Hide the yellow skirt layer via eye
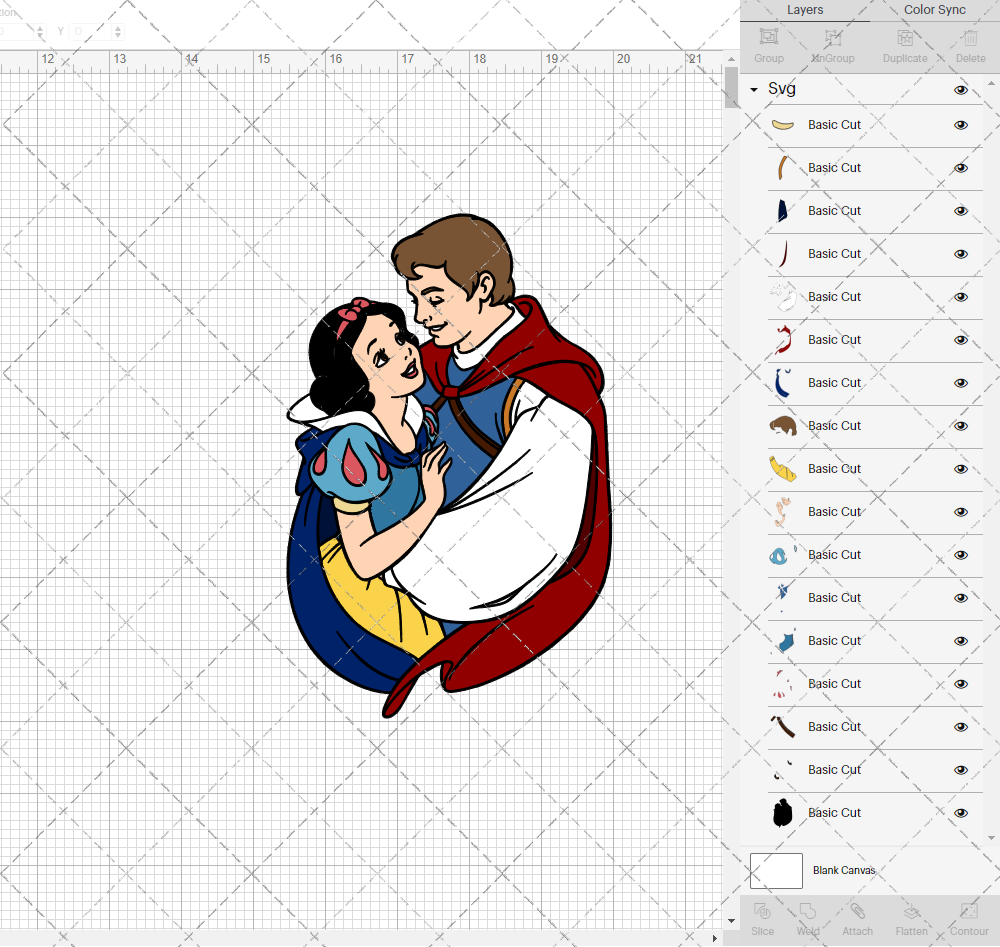 point(960,469)
